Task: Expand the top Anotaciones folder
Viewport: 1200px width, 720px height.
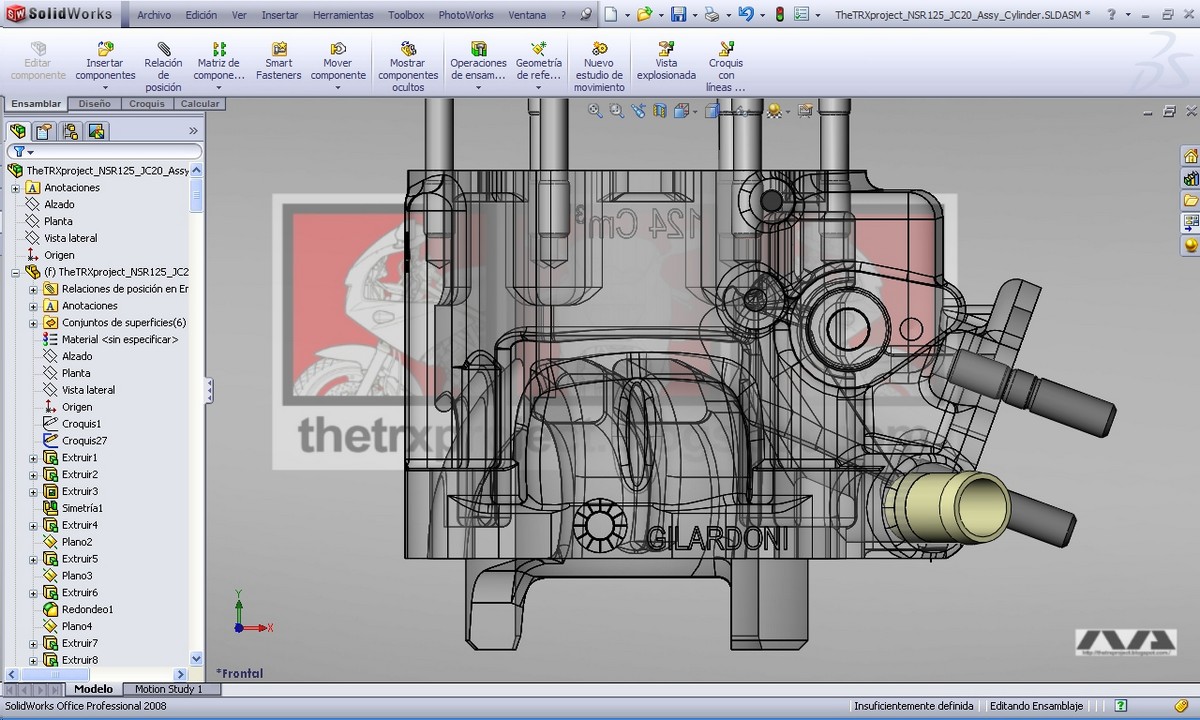Action: (x=15, y=188)
